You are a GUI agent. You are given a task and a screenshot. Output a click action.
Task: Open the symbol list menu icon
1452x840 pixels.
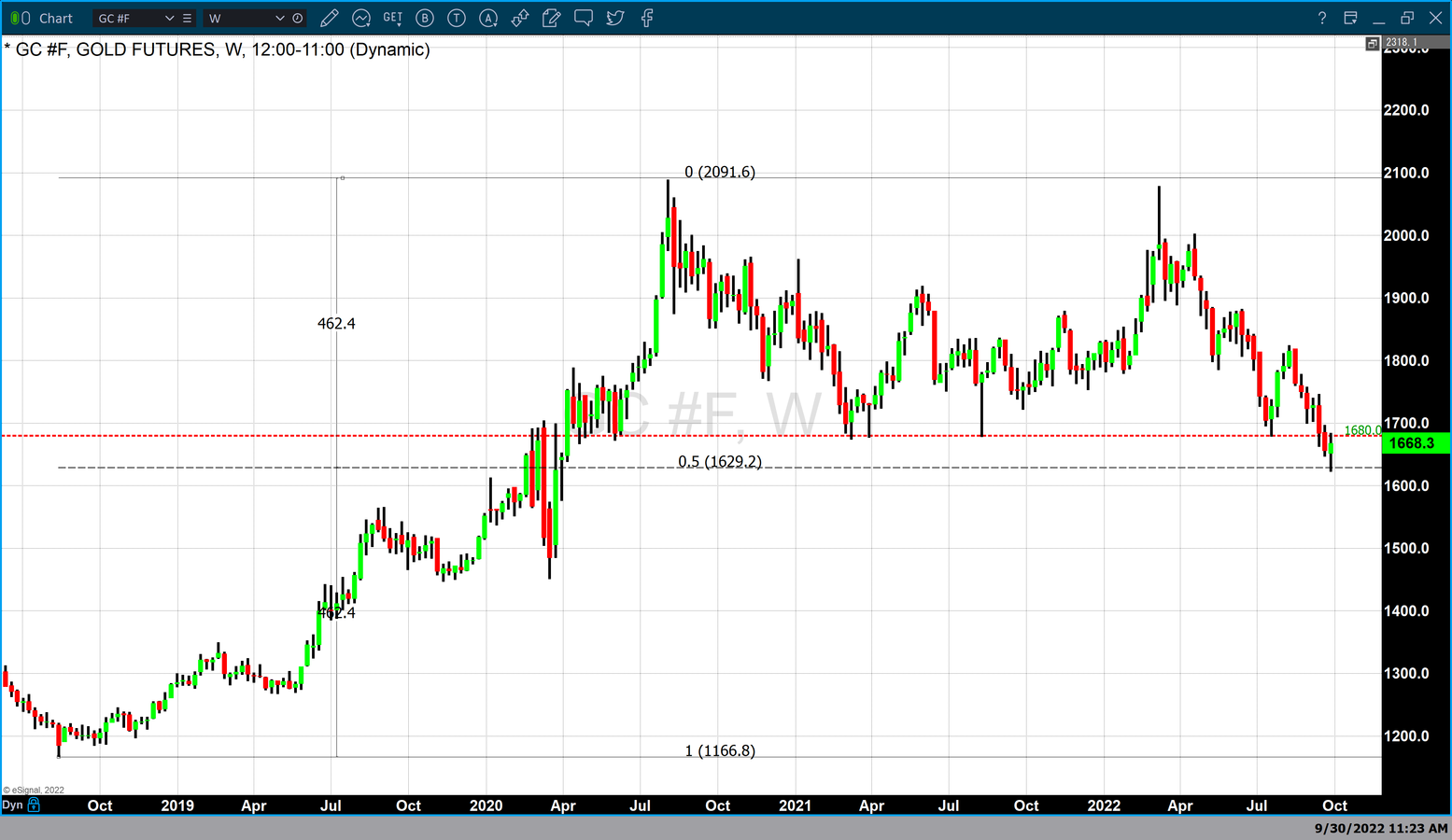point(188,18)
